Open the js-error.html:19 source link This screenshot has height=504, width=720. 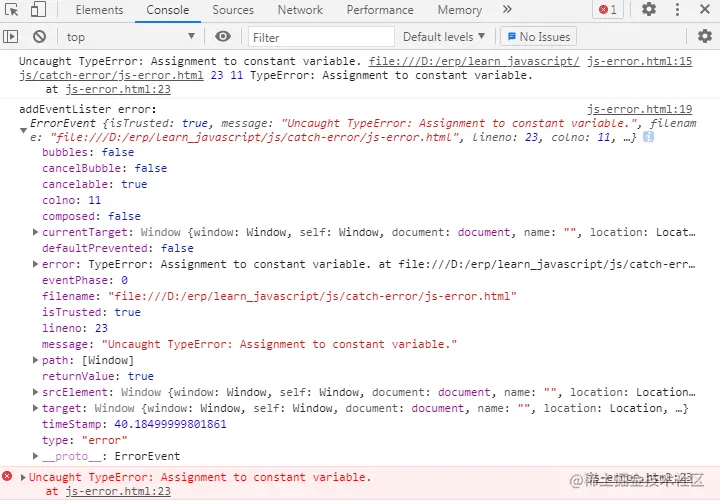coord(639,109)
